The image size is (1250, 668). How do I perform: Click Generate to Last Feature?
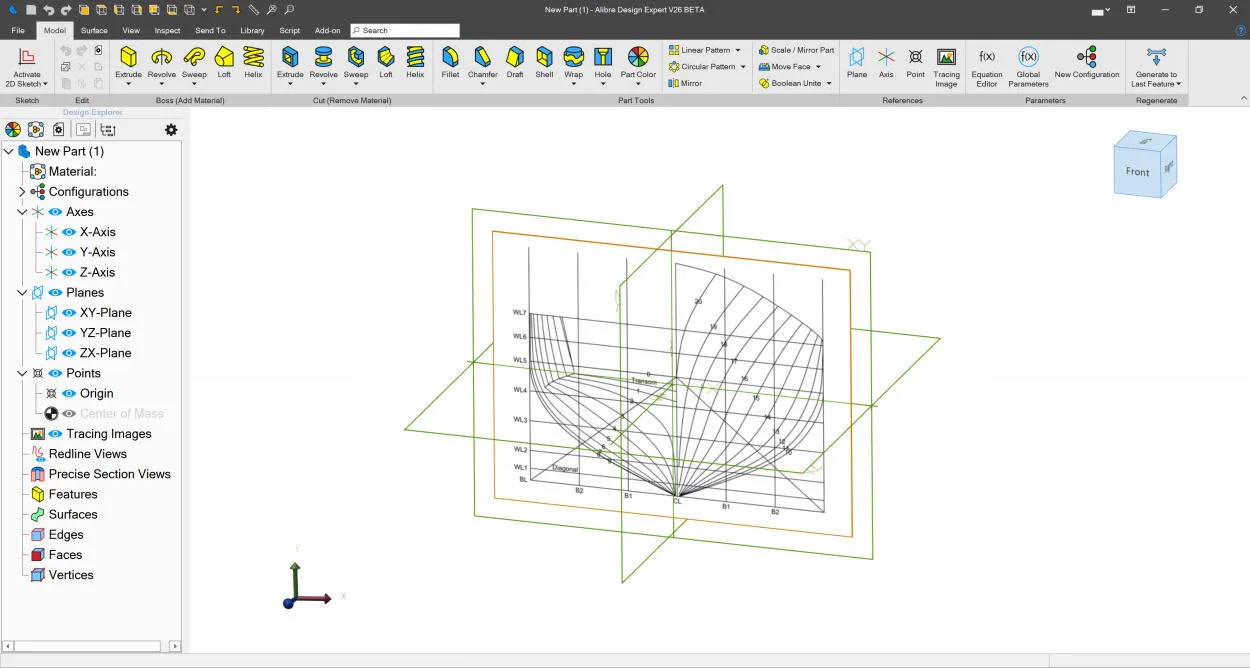[1156, 66]
